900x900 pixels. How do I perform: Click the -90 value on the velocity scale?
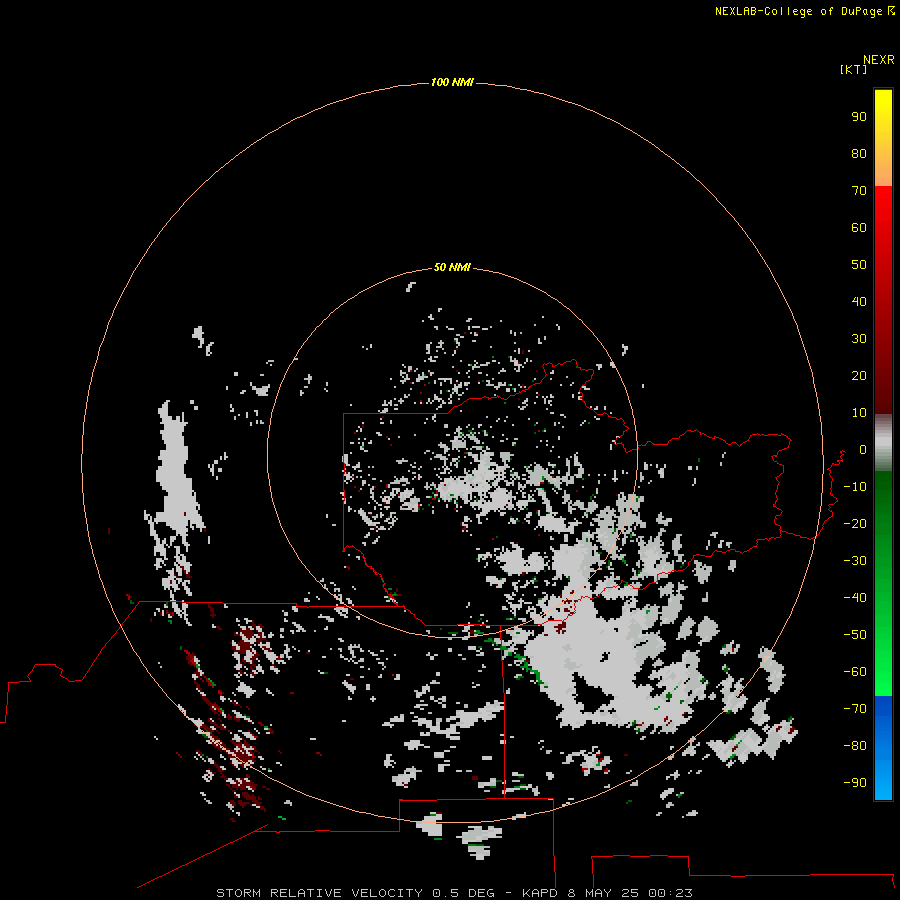tap(855, 783)
